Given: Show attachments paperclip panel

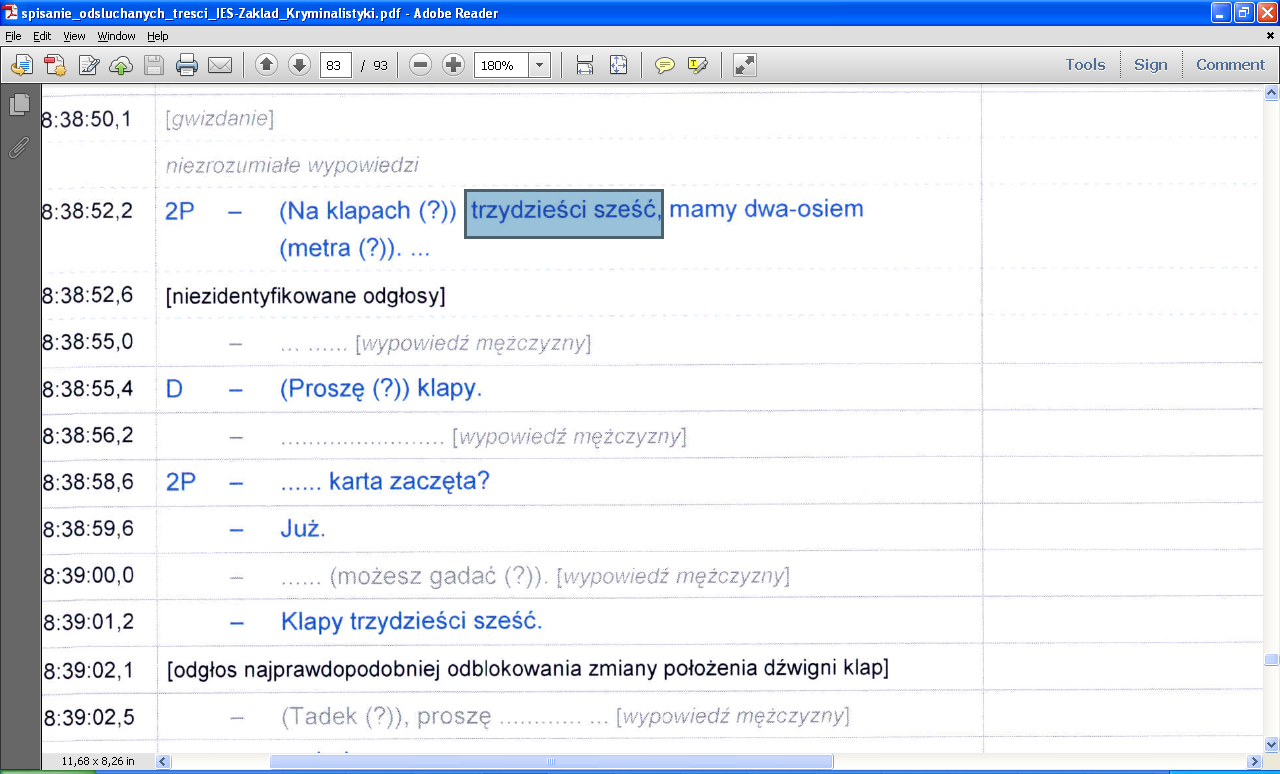Looking at the screenshot, I should [x=18, y=148].
